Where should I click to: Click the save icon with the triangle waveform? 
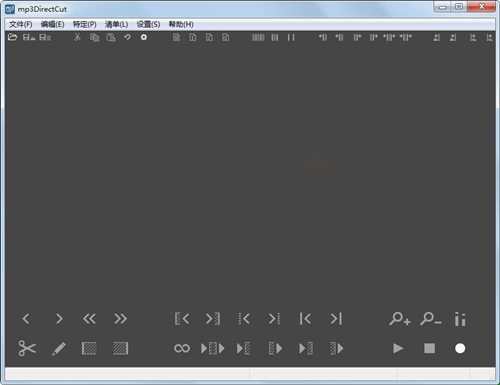[29, 37]
